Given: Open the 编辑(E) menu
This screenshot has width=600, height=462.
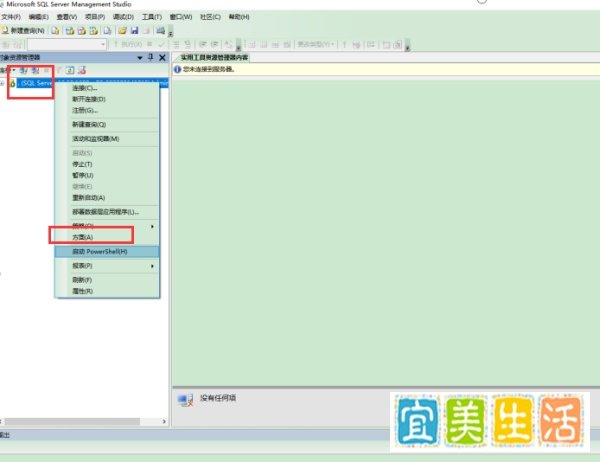Looking at the screenshot, I should [x=39, y=17].
